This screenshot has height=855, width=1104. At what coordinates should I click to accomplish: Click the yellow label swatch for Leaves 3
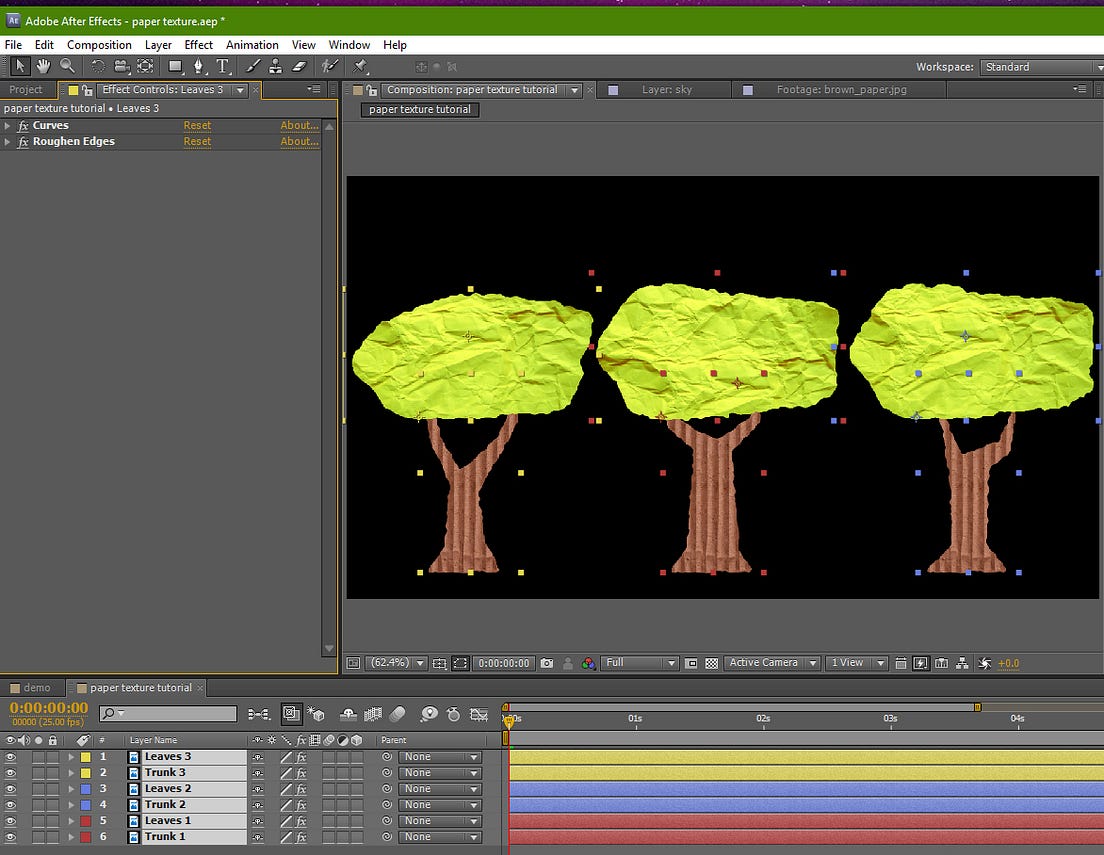(85, 756)
